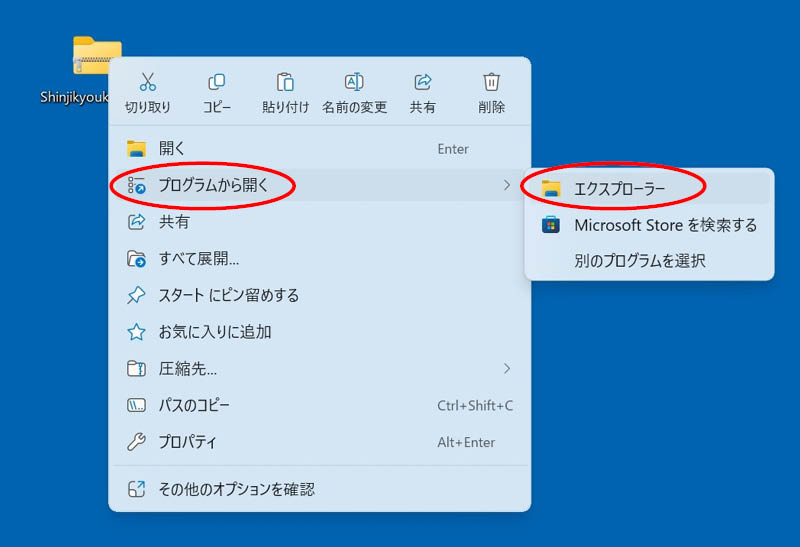Choose スタート にピン留めする
The width and height of the screenshot is (800, 547).
coord(319,295)
